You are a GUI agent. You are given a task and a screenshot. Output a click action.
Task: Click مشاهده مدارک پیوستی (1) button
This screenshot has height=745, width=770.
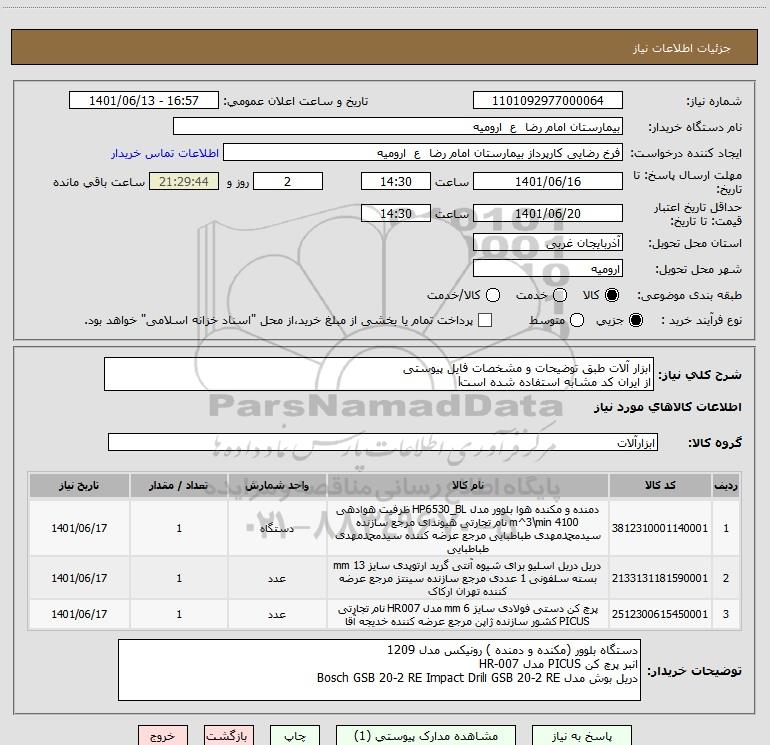click(x=426, y=736)
